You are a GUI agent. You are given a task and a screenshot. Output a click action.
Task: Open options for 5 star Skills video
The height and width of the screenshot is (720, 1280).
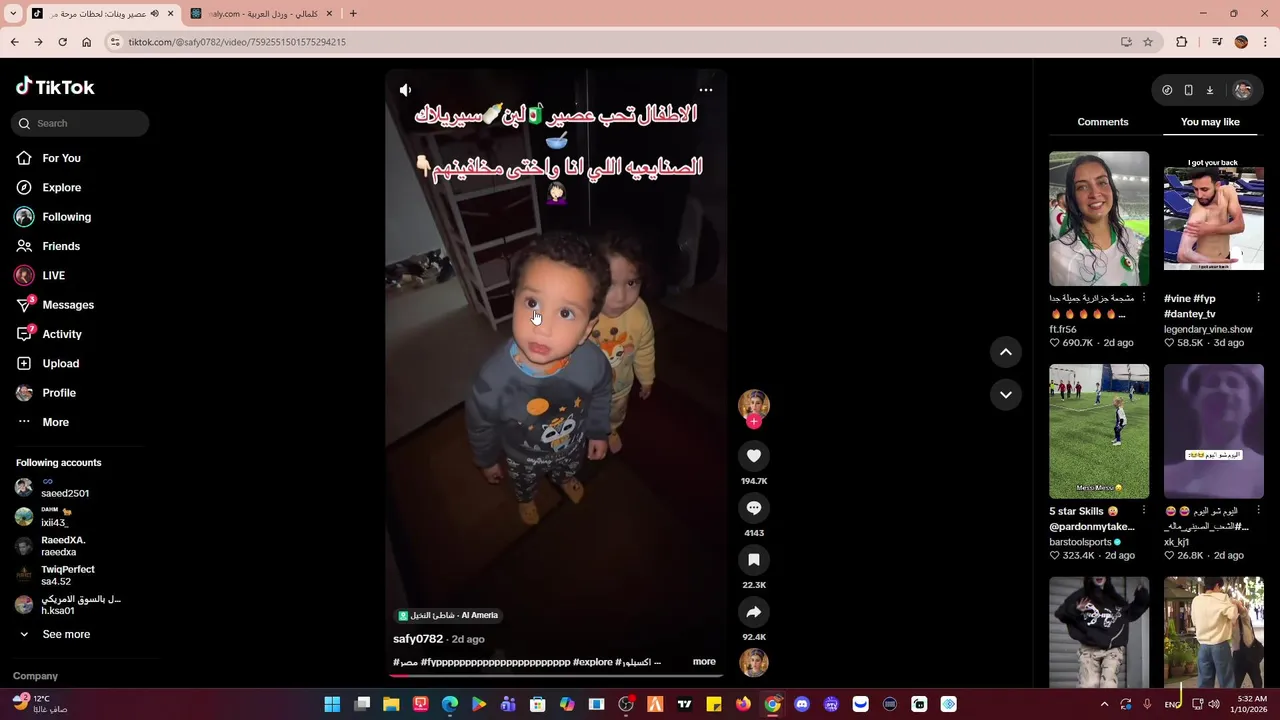(1144, 511)
